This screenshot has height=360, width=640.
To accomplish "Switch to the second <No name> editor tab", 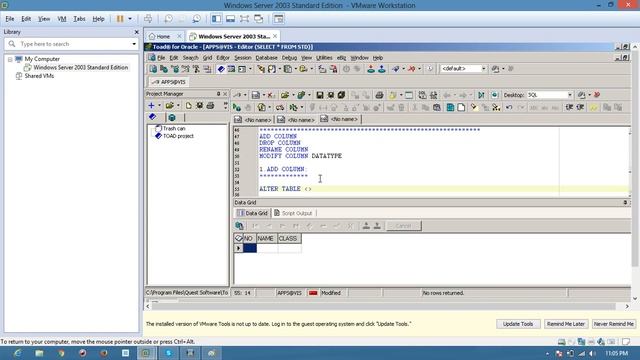I will (x=296, y=120).
